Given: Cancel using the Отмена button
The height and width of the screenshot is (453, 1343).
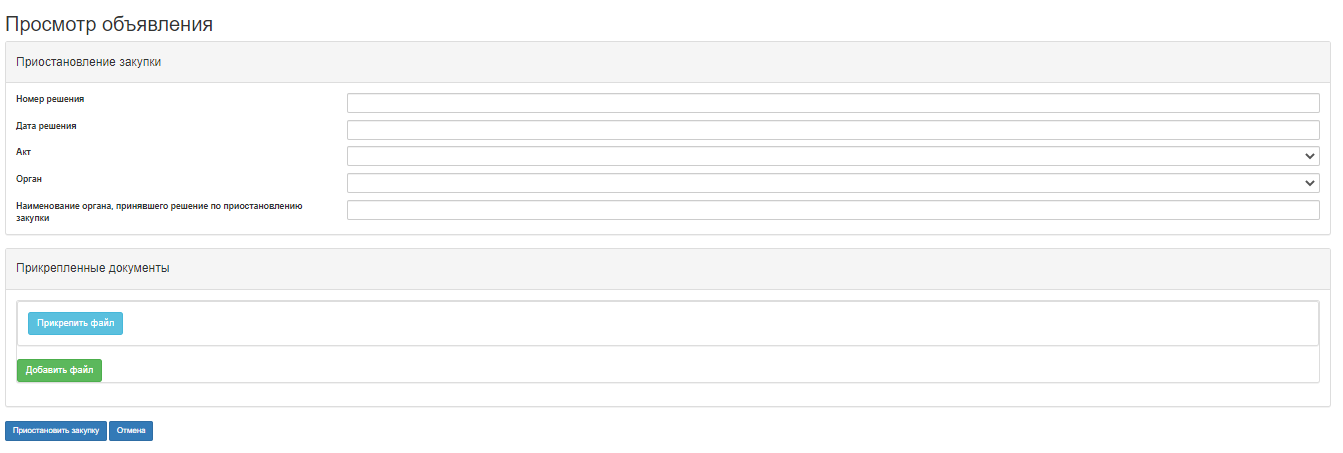Looking at the screenshot, I should tap(131, 431).
